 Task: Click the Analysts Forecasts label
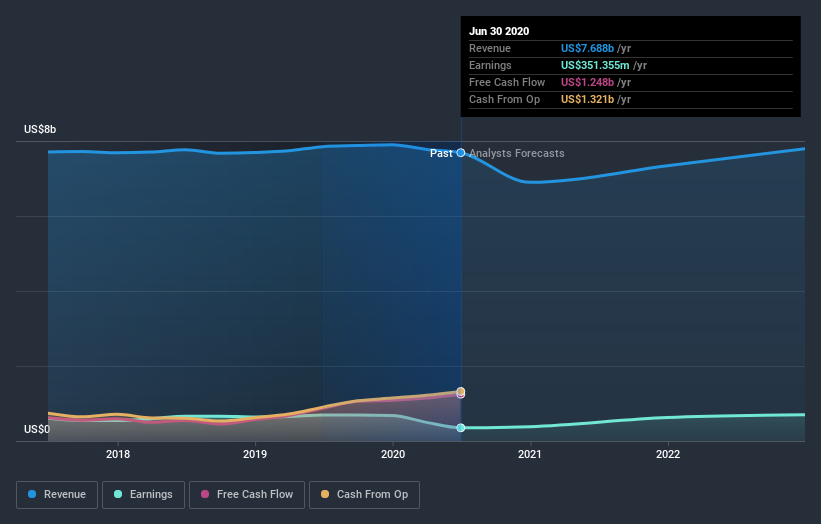[x=517, y=153]
